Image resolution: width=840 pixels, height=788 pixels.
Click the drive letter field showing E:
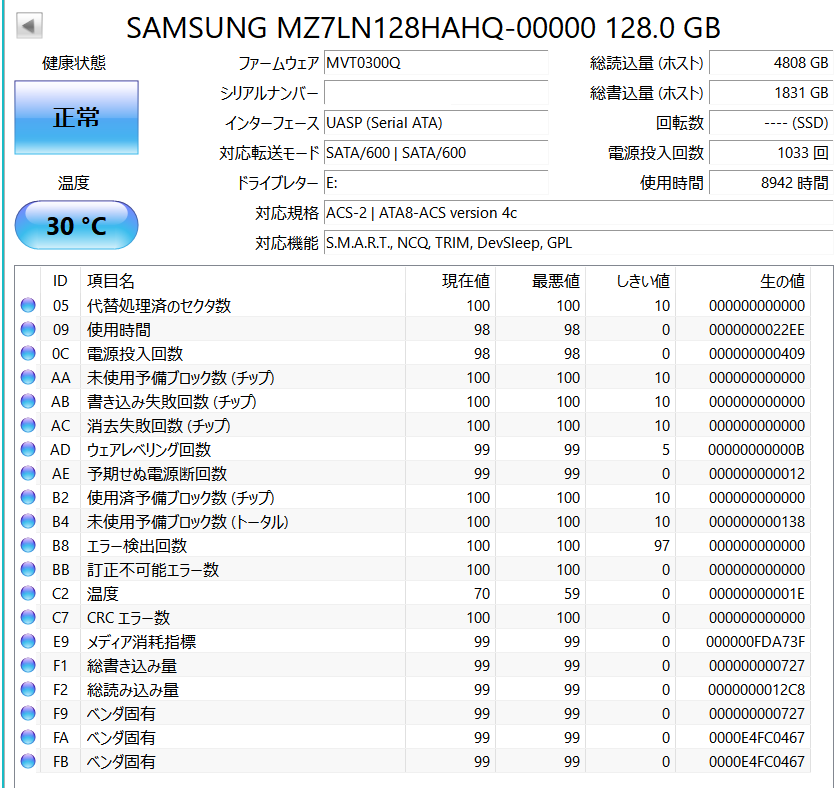436,183
